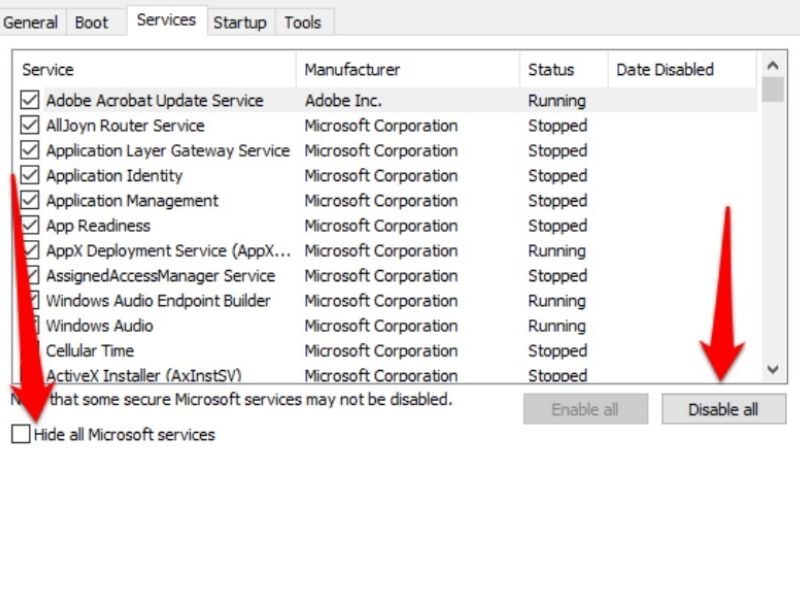
Task: Click the Disable all button
Action: [723, 409]
